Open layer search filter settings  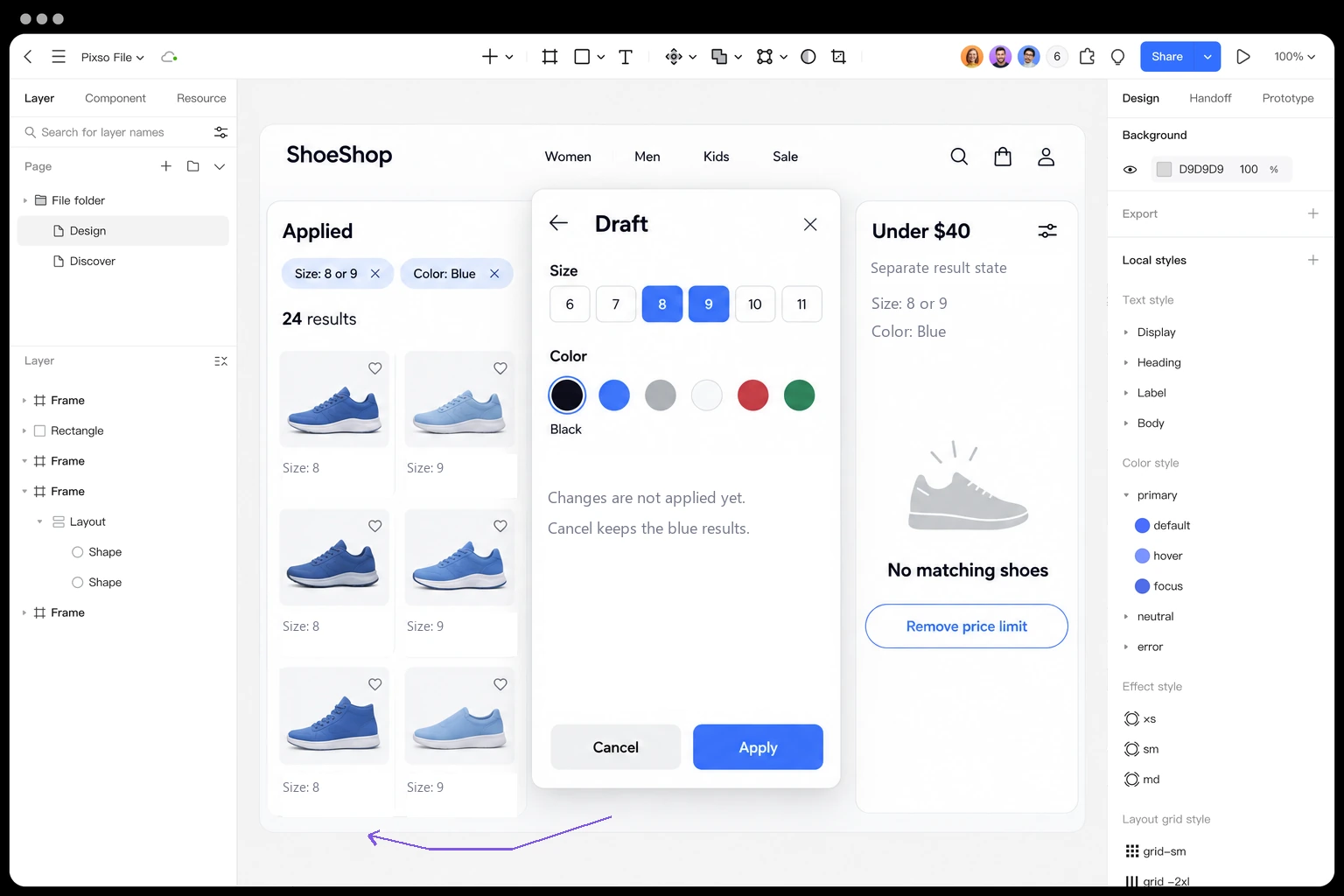[x=220, y=132]
